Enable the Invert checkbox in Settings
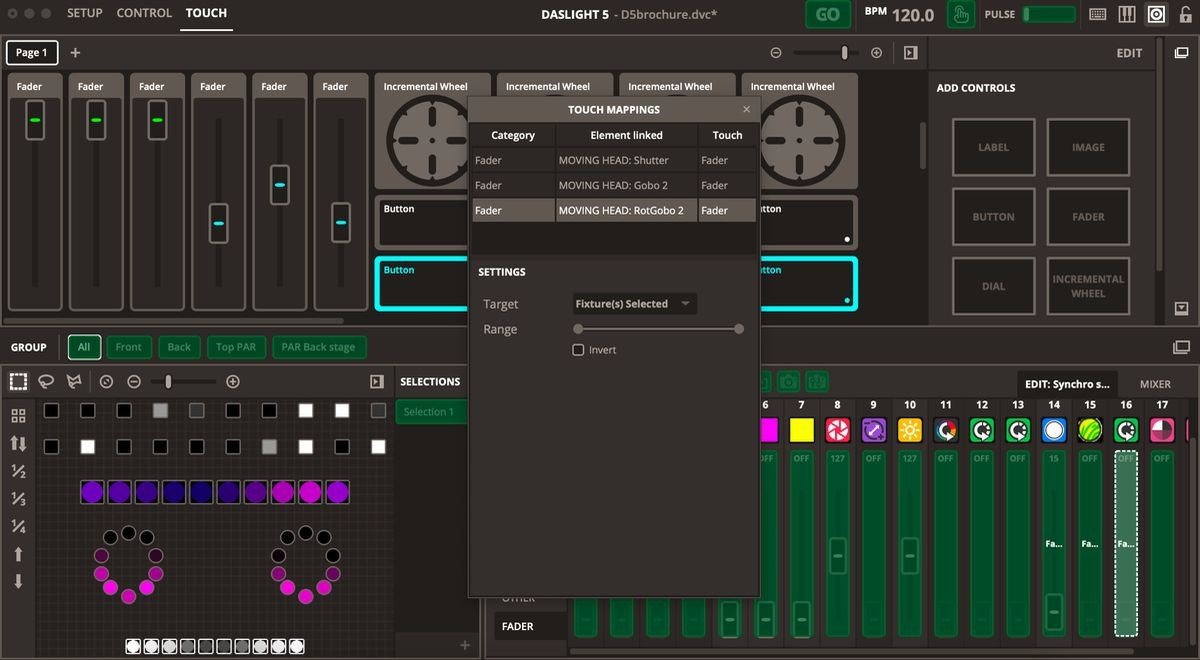 [x=578, y=350]
